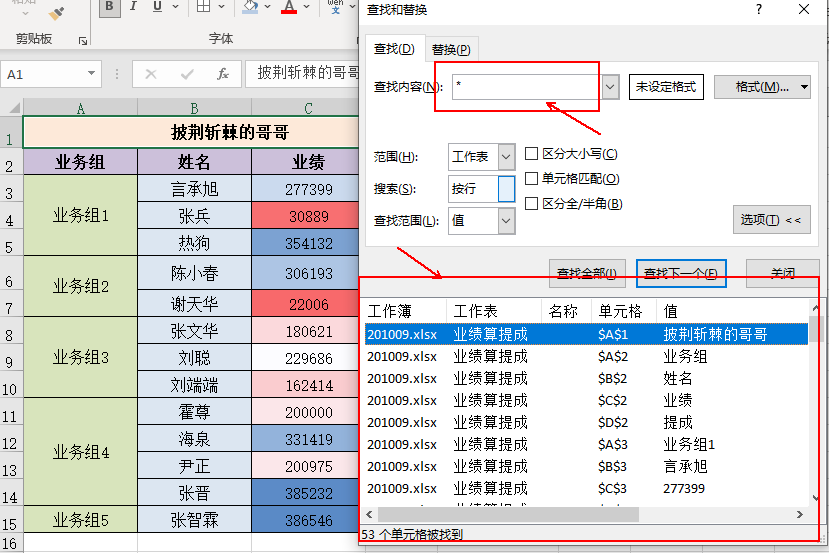The width and height of the screenshot is (829, 553).
Task: Click the phonetic guide (wén) icon
Action: point(335,7)
